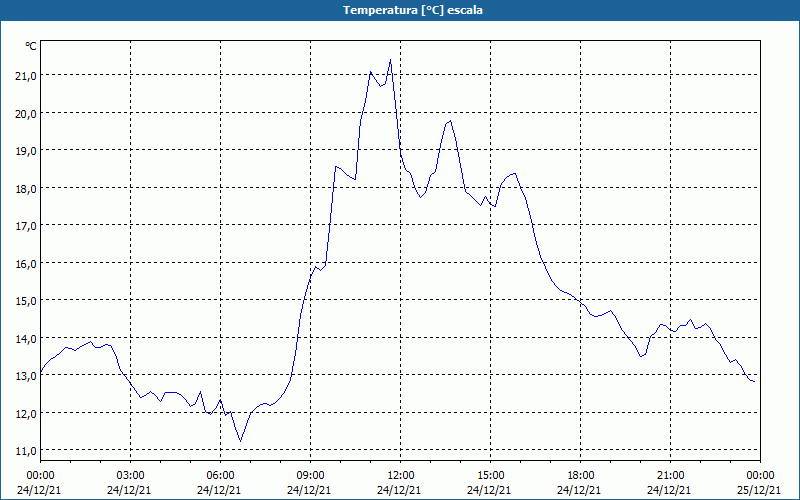Viewport: 800px width, 500px height.
Task: Click the 21:00 time label
Action: pyautogui.click(x=670, y=476)
